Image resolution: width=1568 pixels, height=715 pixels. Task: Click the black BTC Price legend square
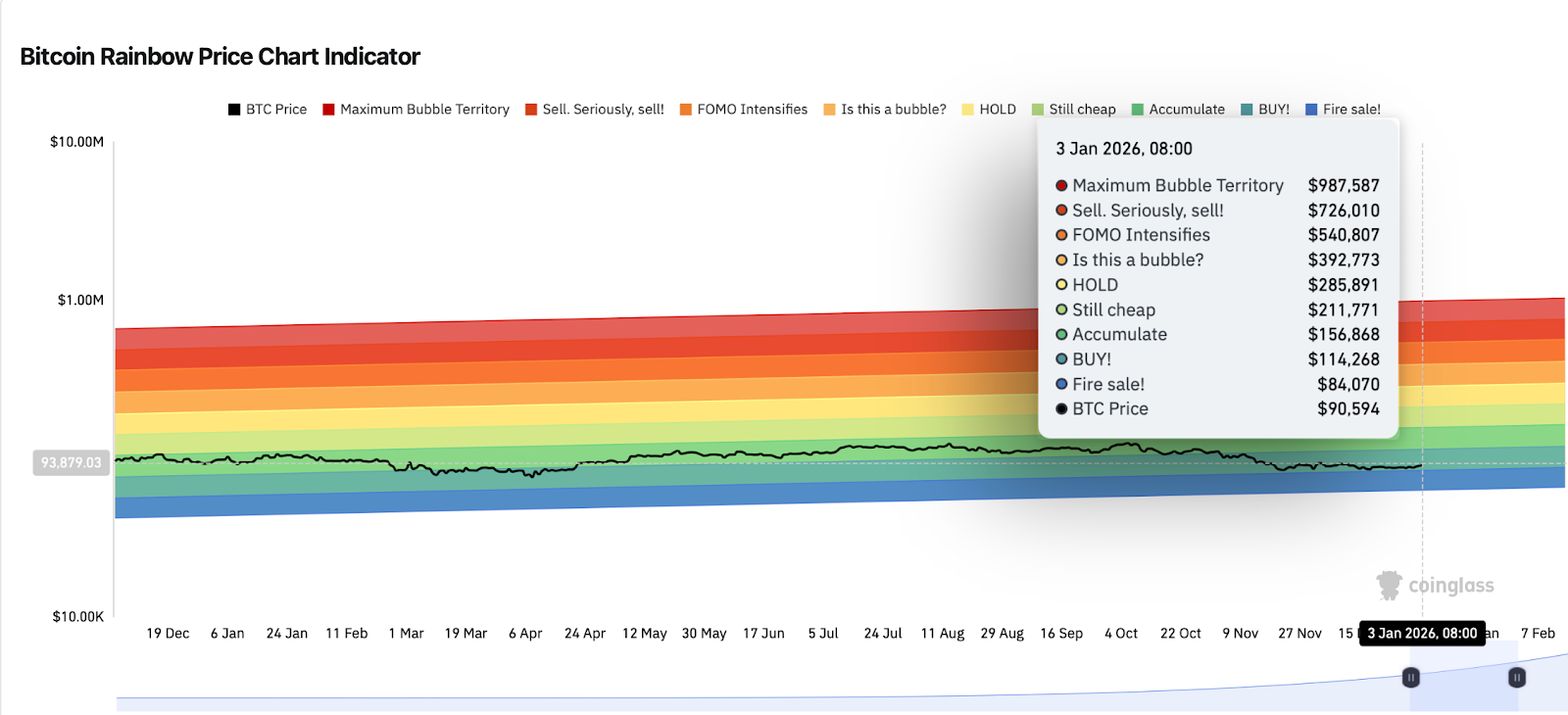[x=234, y=110]
